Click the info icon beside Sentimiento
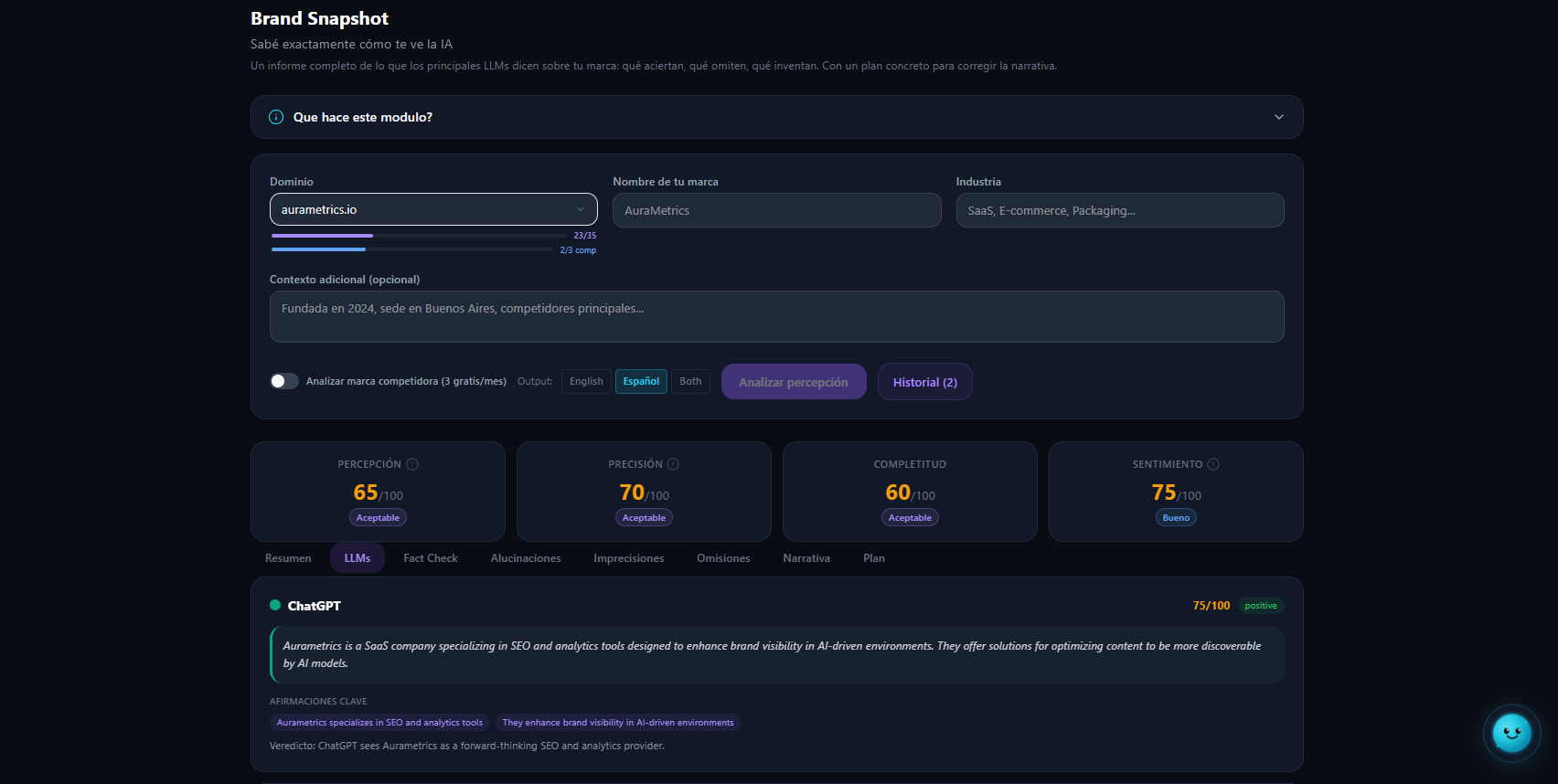1558x784 pixels. (x=1213, y=464)
